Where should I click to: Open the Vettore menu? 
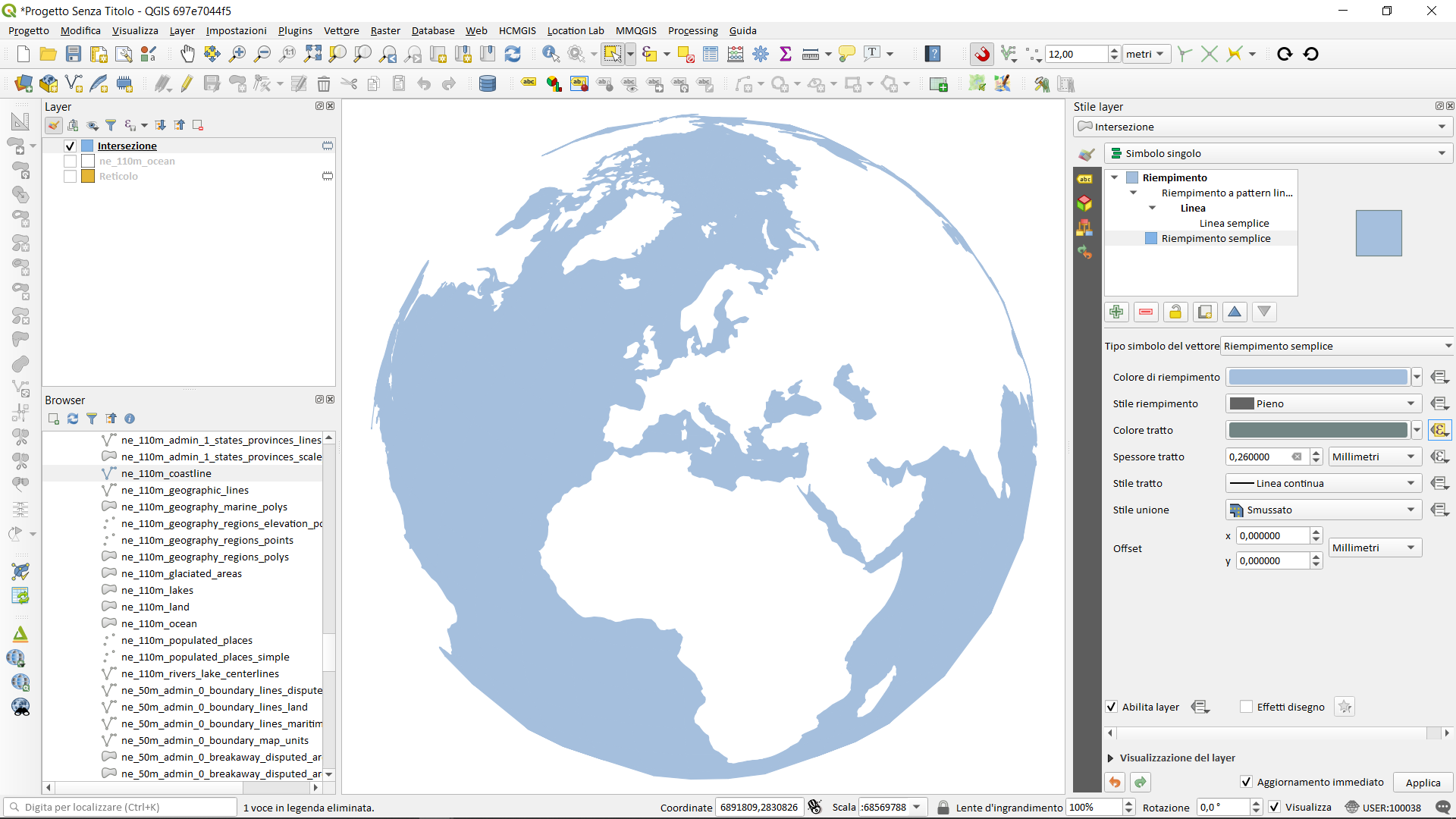[341, 30]
